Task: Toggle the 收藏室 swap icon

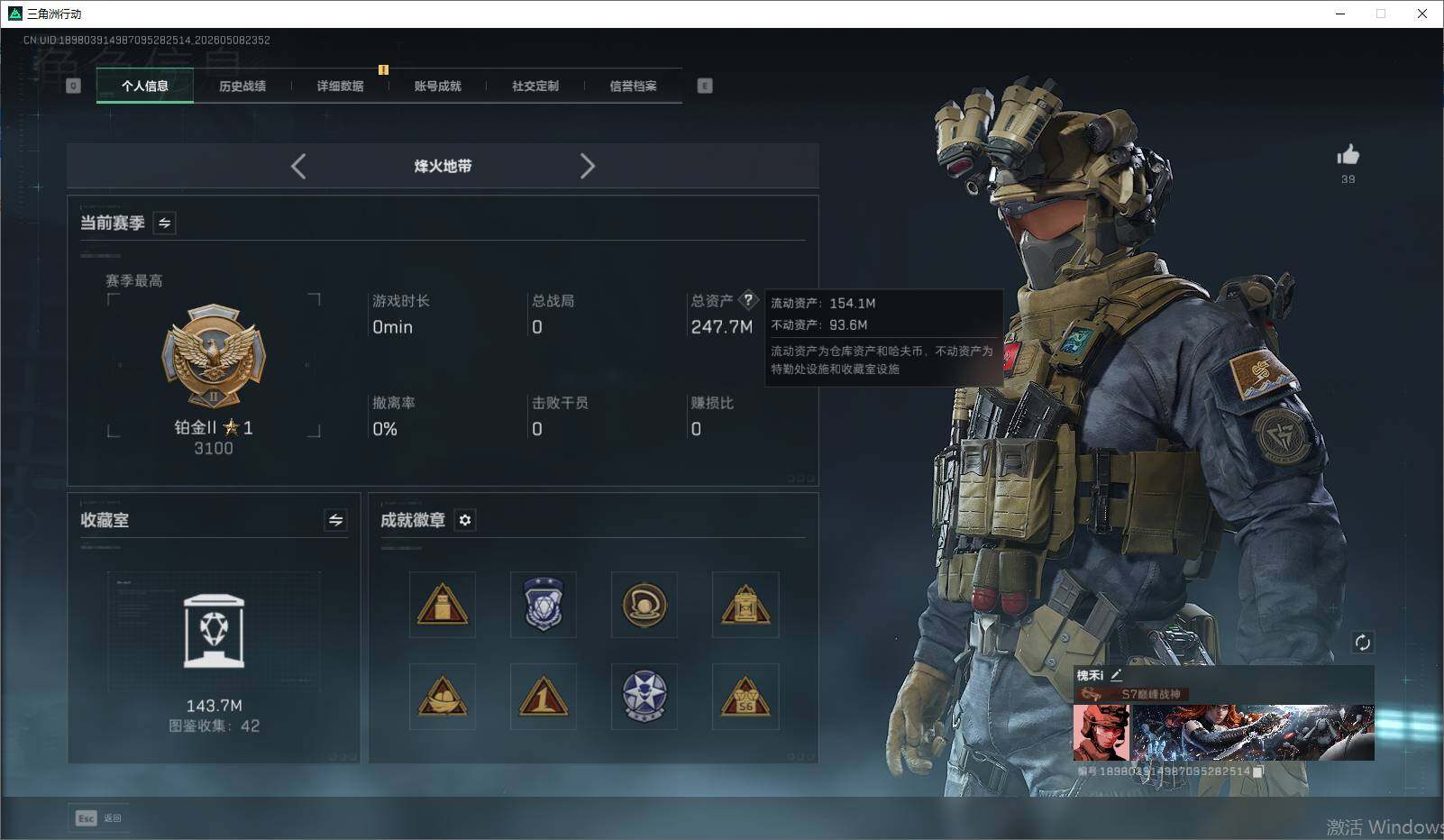Action: [x=335, y=520]
